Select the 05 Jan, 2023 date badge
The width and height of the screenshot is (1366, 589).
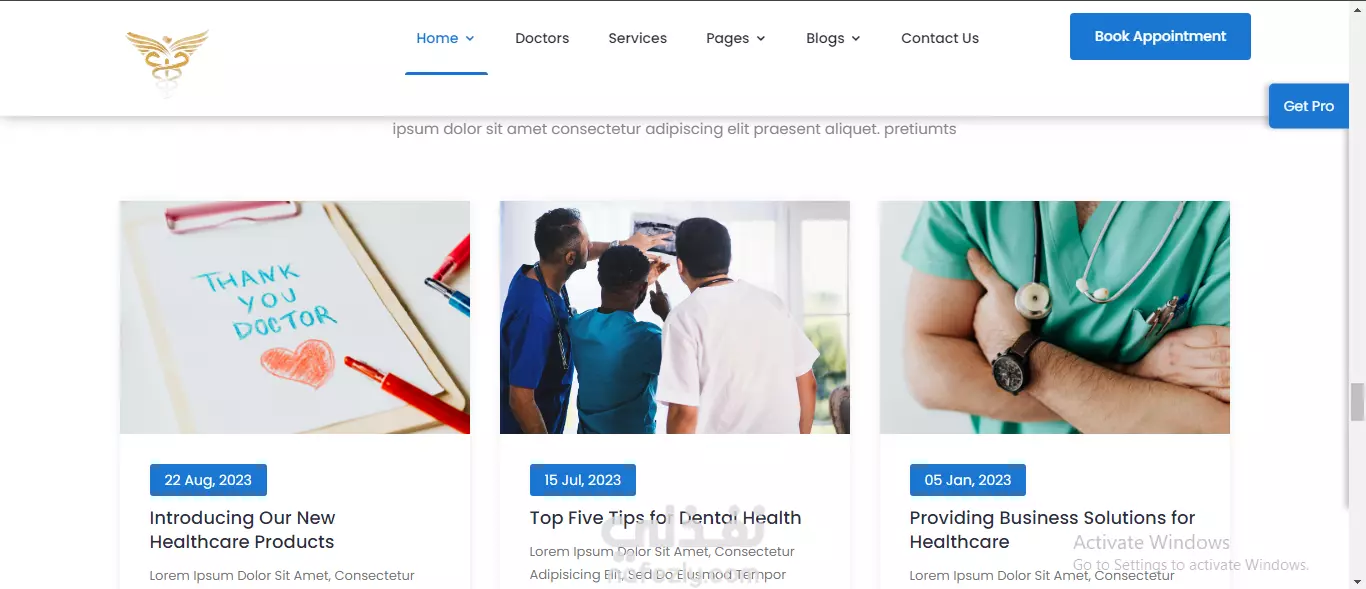(x=968, y=480)
